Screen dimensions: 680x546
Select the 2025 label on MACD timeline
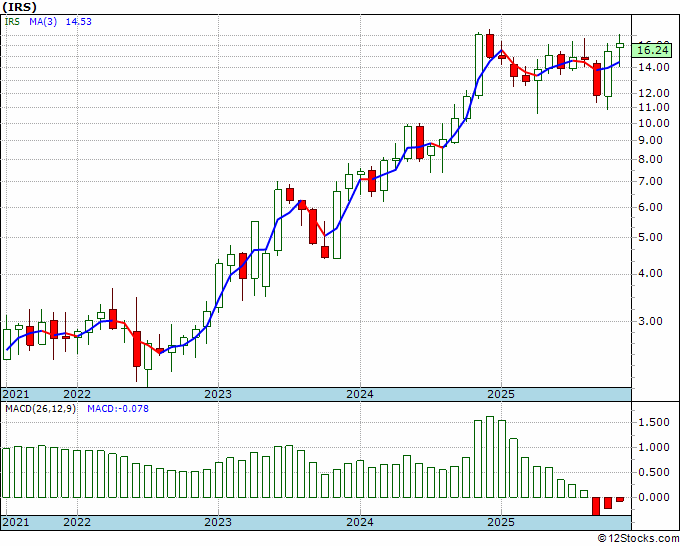click(x=501, y=522)
